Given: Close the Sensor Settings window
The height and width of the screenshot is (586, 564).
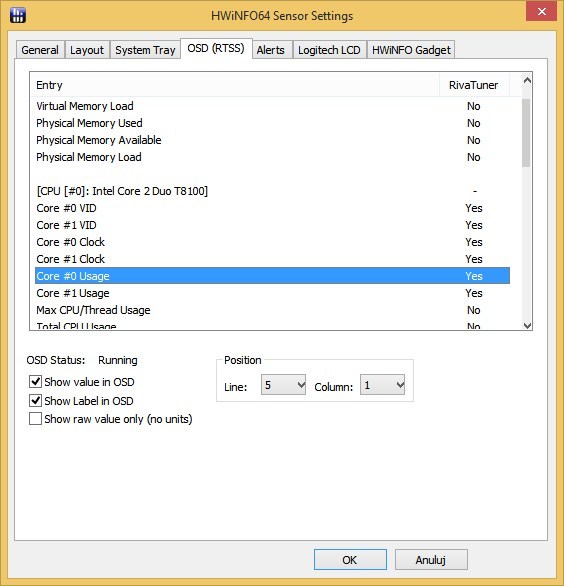Looking at the screenshot, I should point(542,12).
